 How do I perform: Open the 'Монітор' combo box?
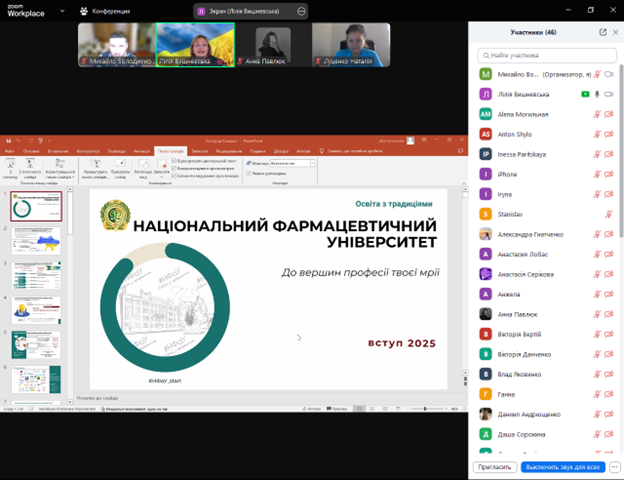292,163
